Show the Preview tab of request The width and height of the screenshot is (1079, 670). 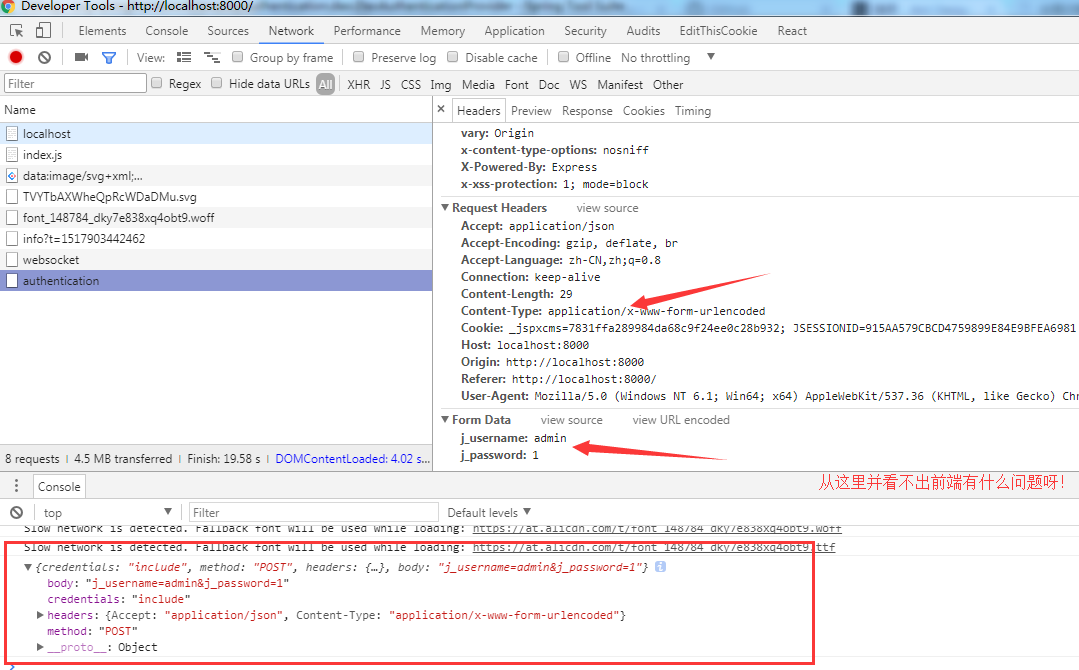click(531, 111)
